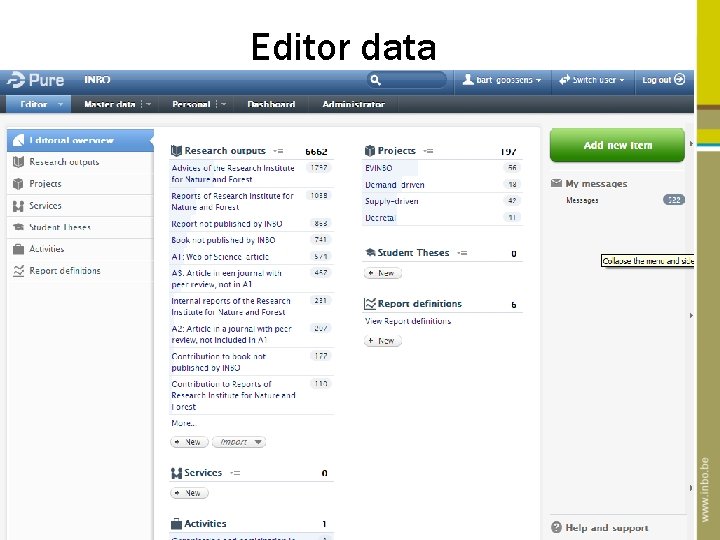Click the Log out button
The image size is (720, 540).
click(664, 80)
